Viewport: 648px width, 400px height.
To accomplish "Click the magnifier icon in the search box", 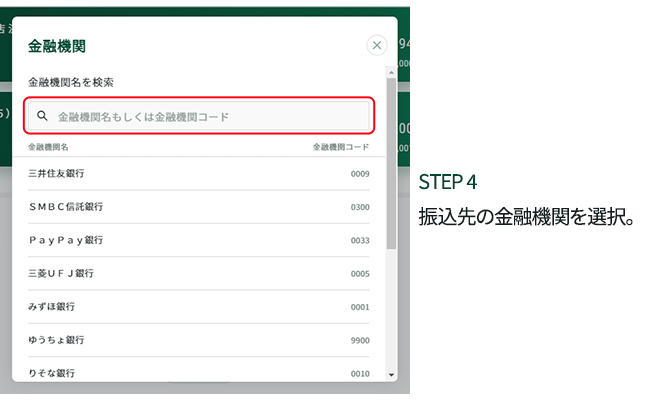I will pos(42,116).
